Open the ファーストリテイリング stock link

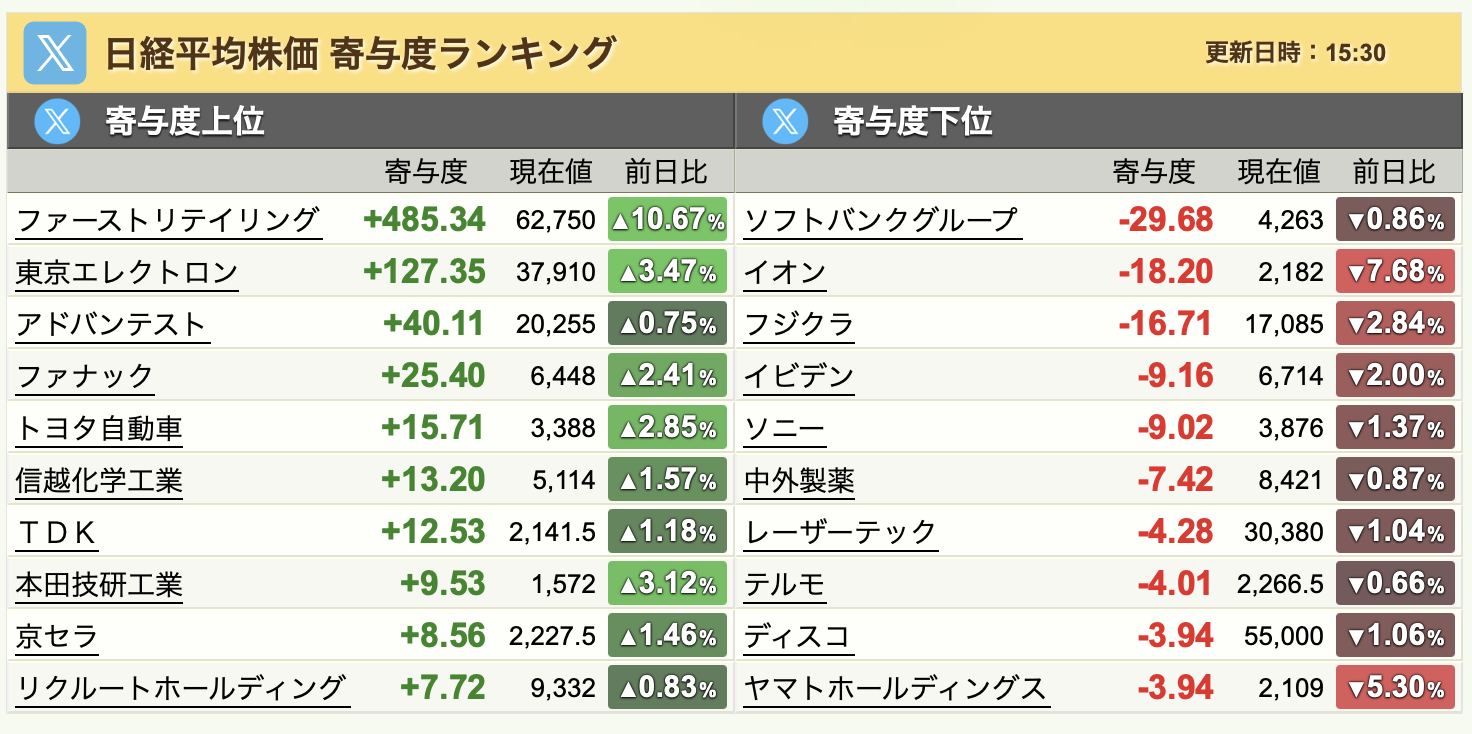[168, 220]
